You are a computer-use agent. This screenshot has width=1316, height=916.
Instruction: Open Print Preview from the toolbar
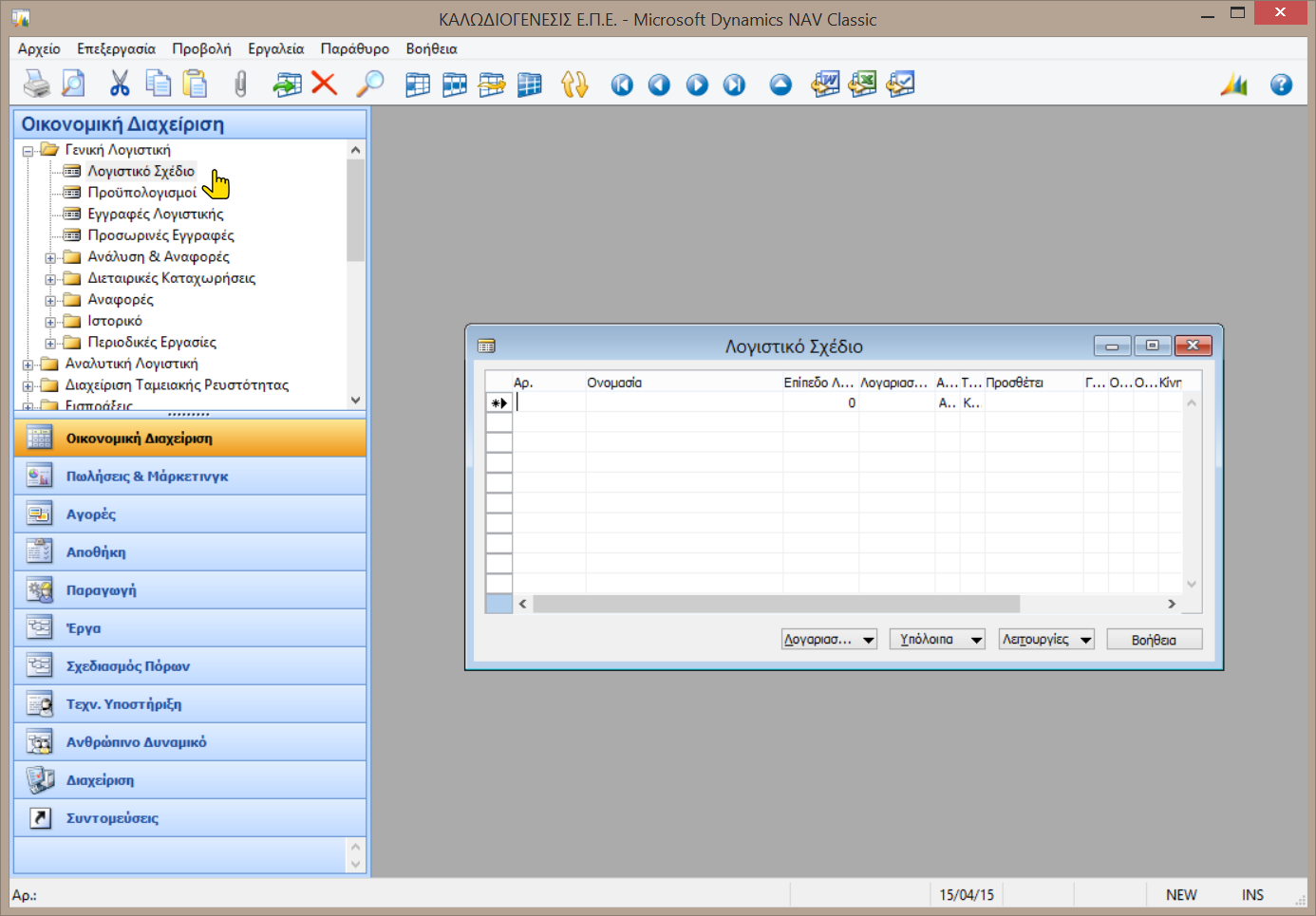coord(73,84)
